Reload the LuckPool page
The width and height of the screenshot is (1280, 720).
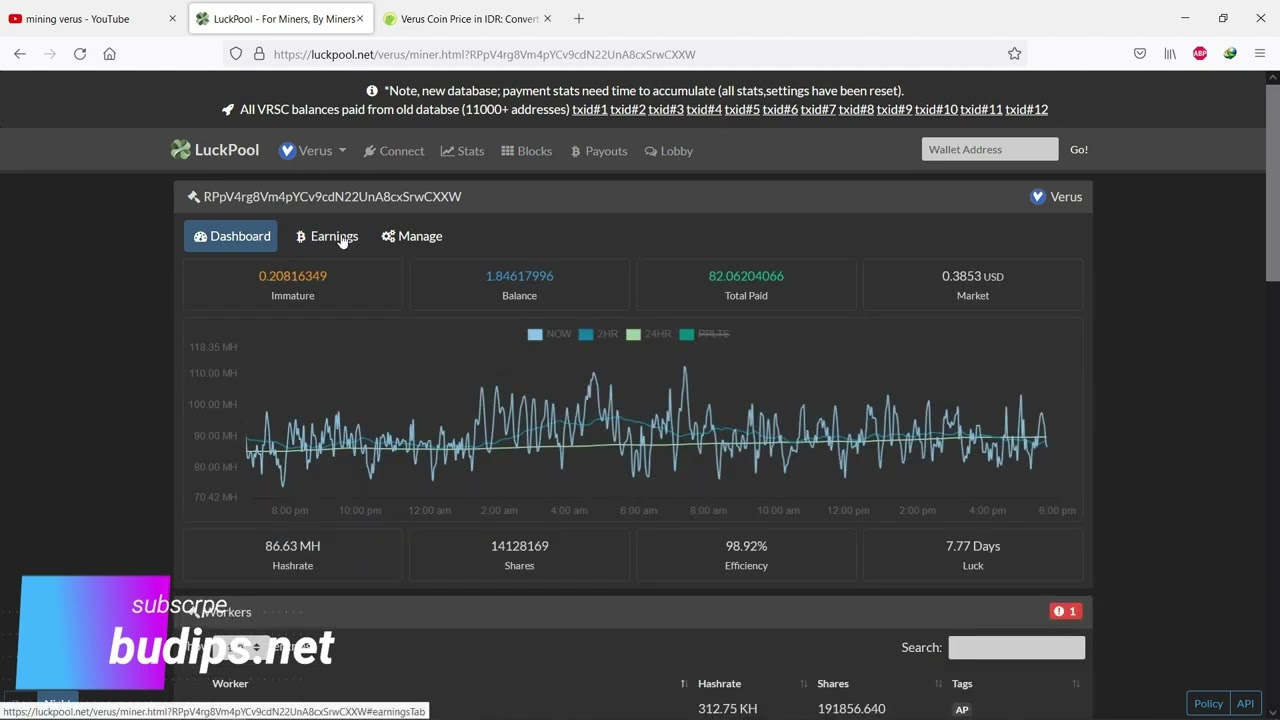[80, 54]
